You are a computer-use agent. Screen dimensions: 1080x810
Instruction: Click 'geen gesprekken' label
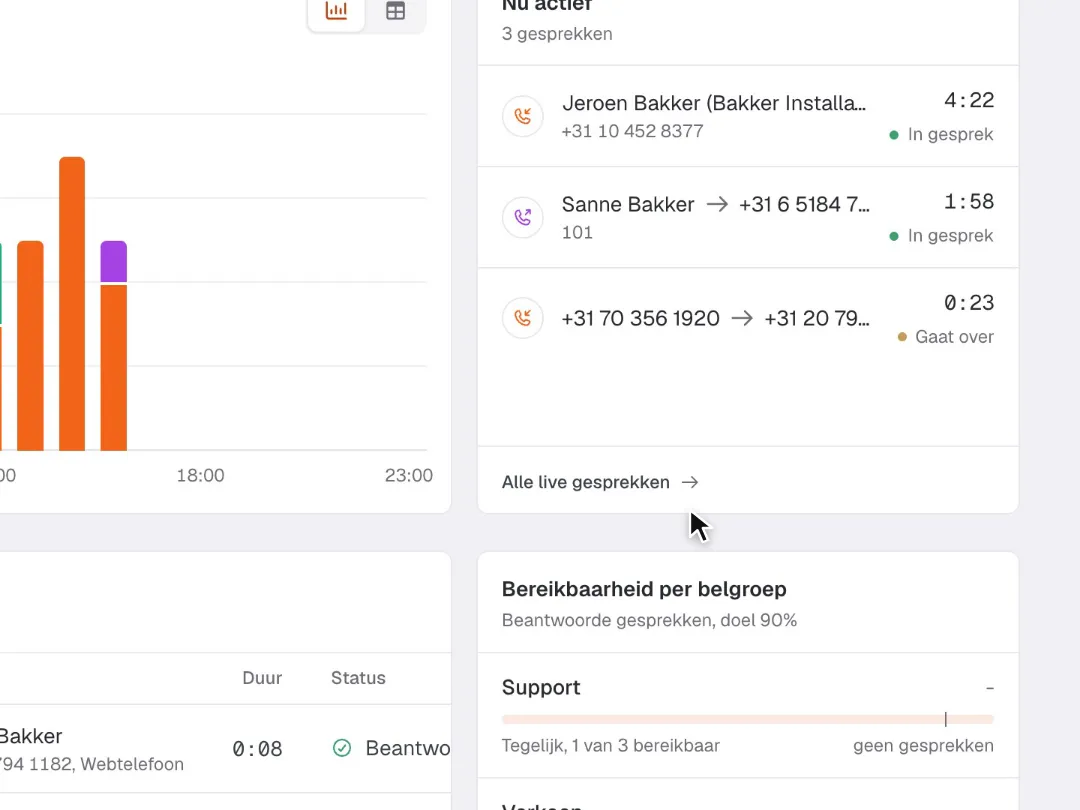click(924, 746)
